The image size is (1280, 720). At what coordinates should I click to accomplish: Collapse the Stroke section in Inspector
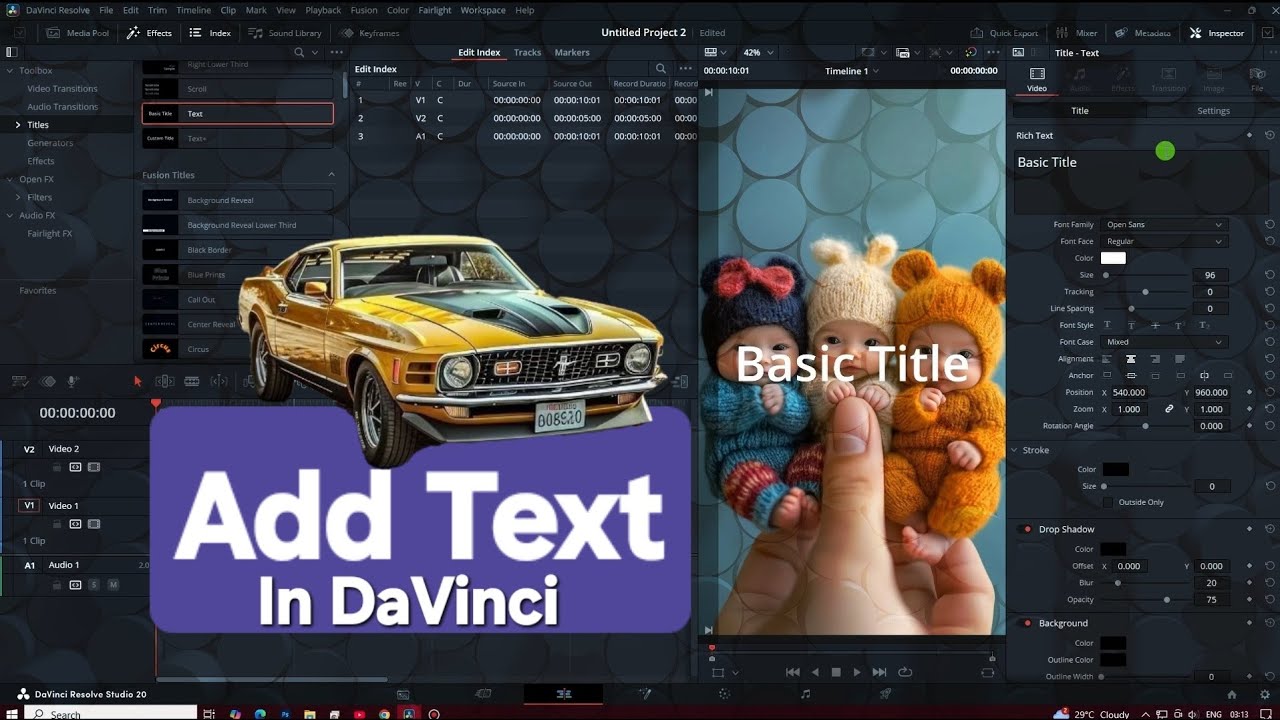click(1014, 450)
